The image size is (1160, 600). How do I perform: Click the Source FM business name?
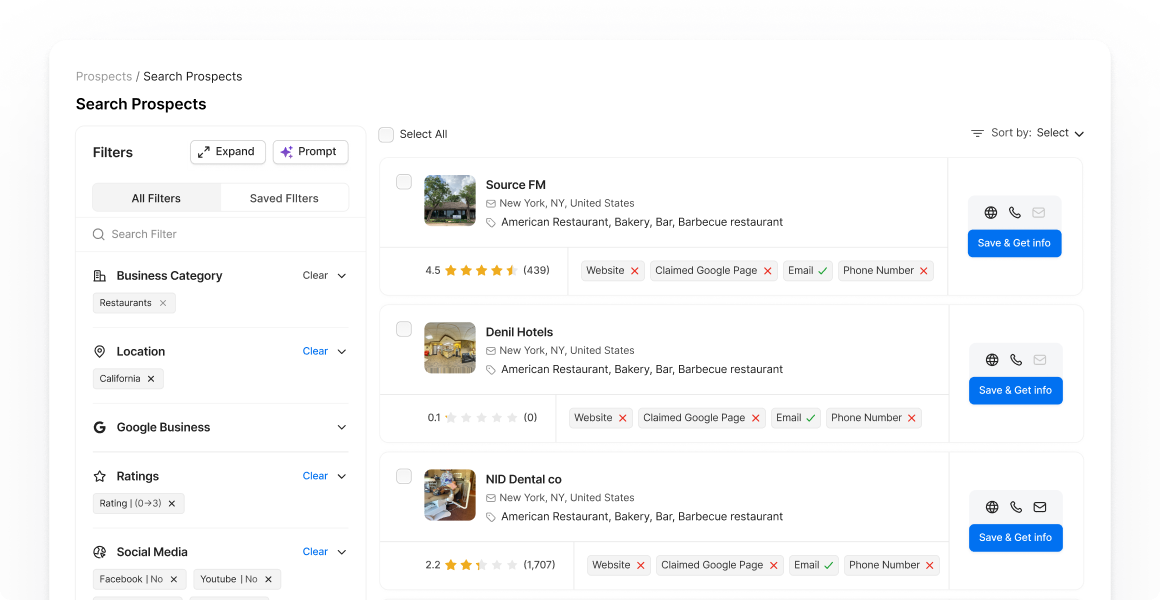[x=516, y=185]
